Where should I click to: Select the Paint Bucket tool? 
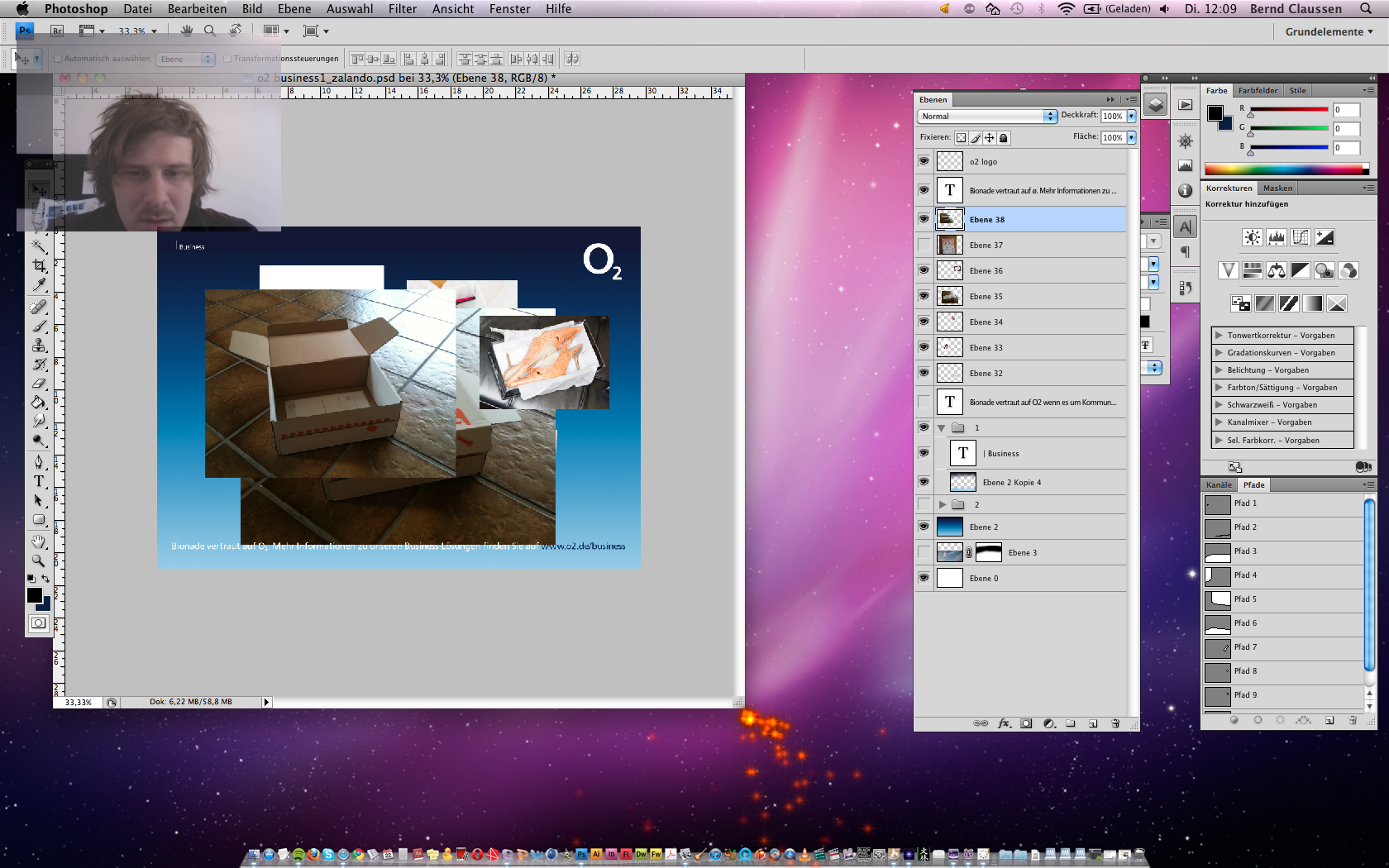point(39,403)
